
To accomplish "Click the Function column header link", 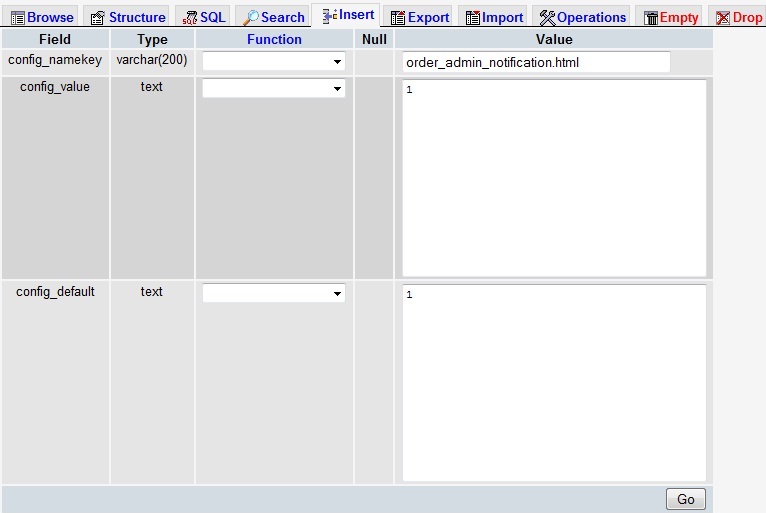I will coord(274,39).
